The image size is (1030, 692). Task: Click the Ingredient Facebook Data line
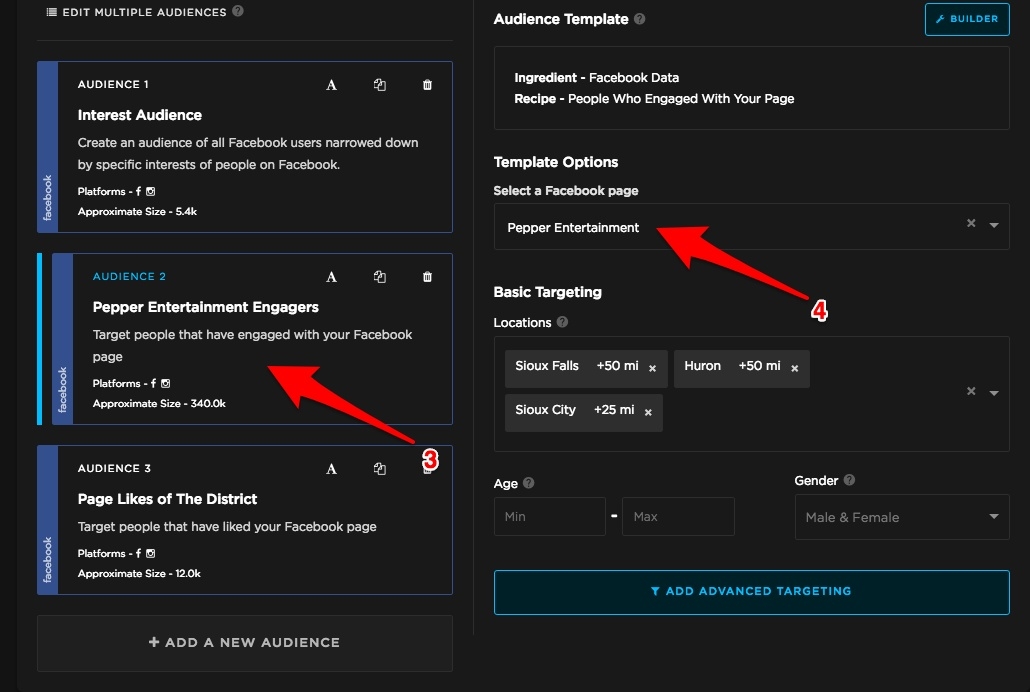pyautogui.click(x=596, y=78)
